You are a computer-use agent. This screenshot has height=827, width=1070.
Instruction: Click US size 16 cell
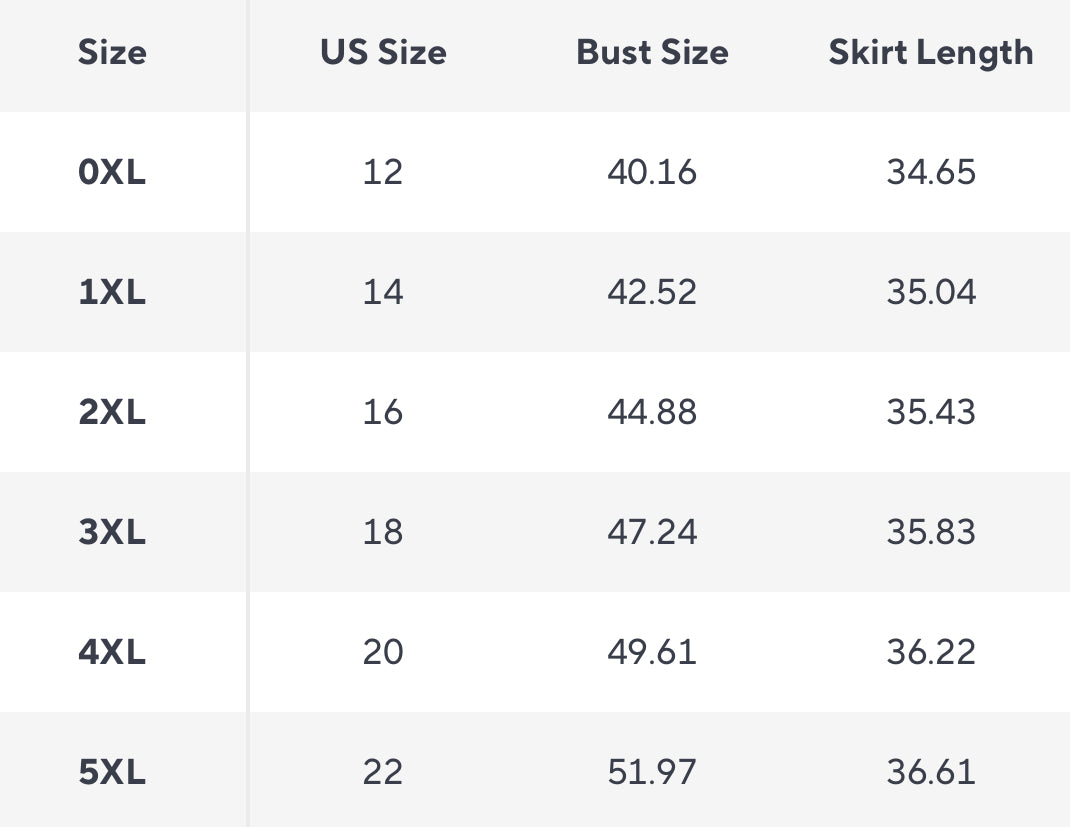click(383, 412)
